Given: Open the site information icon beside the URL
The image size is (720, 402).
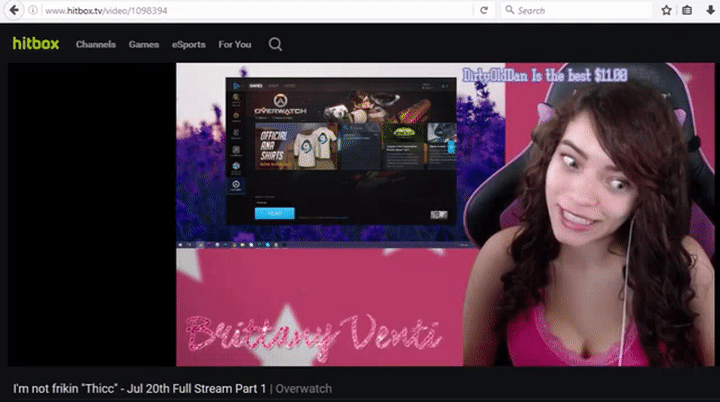Looking at the screenshot, I should pyautogui.click(x=33, y=10).
